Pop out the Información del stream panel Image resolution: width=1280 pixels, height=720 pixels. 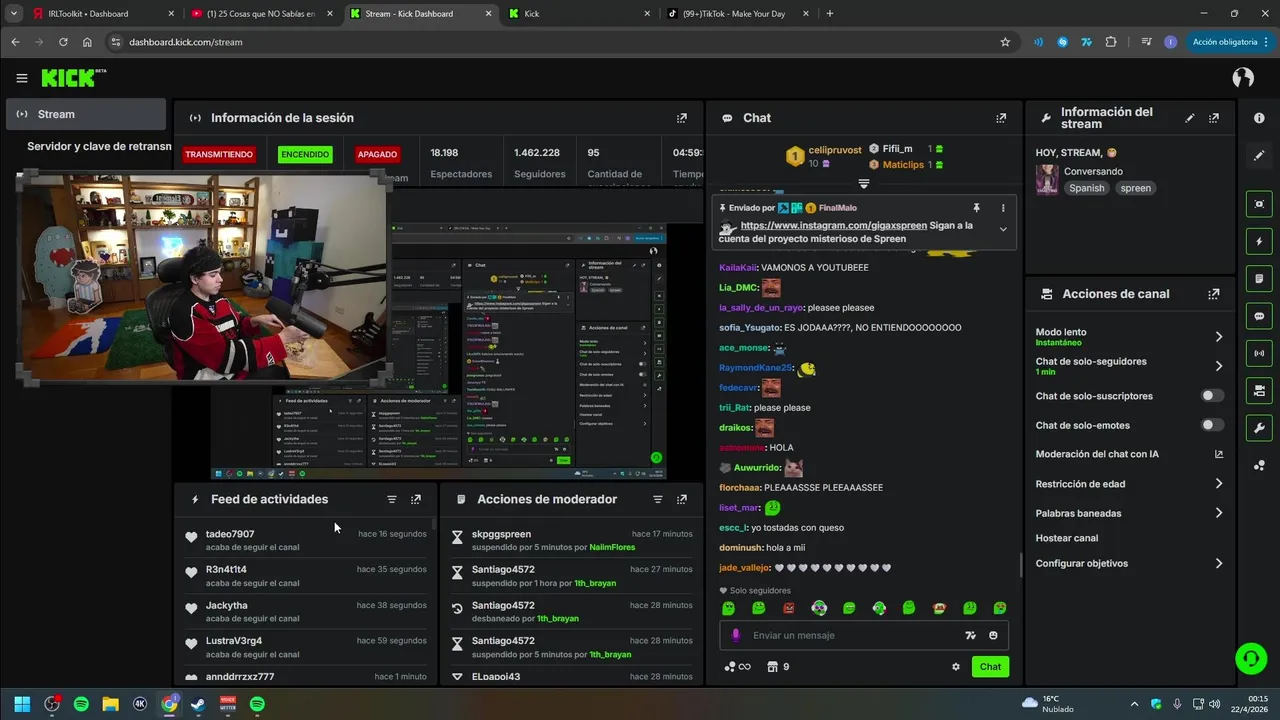click(1214, 118)
